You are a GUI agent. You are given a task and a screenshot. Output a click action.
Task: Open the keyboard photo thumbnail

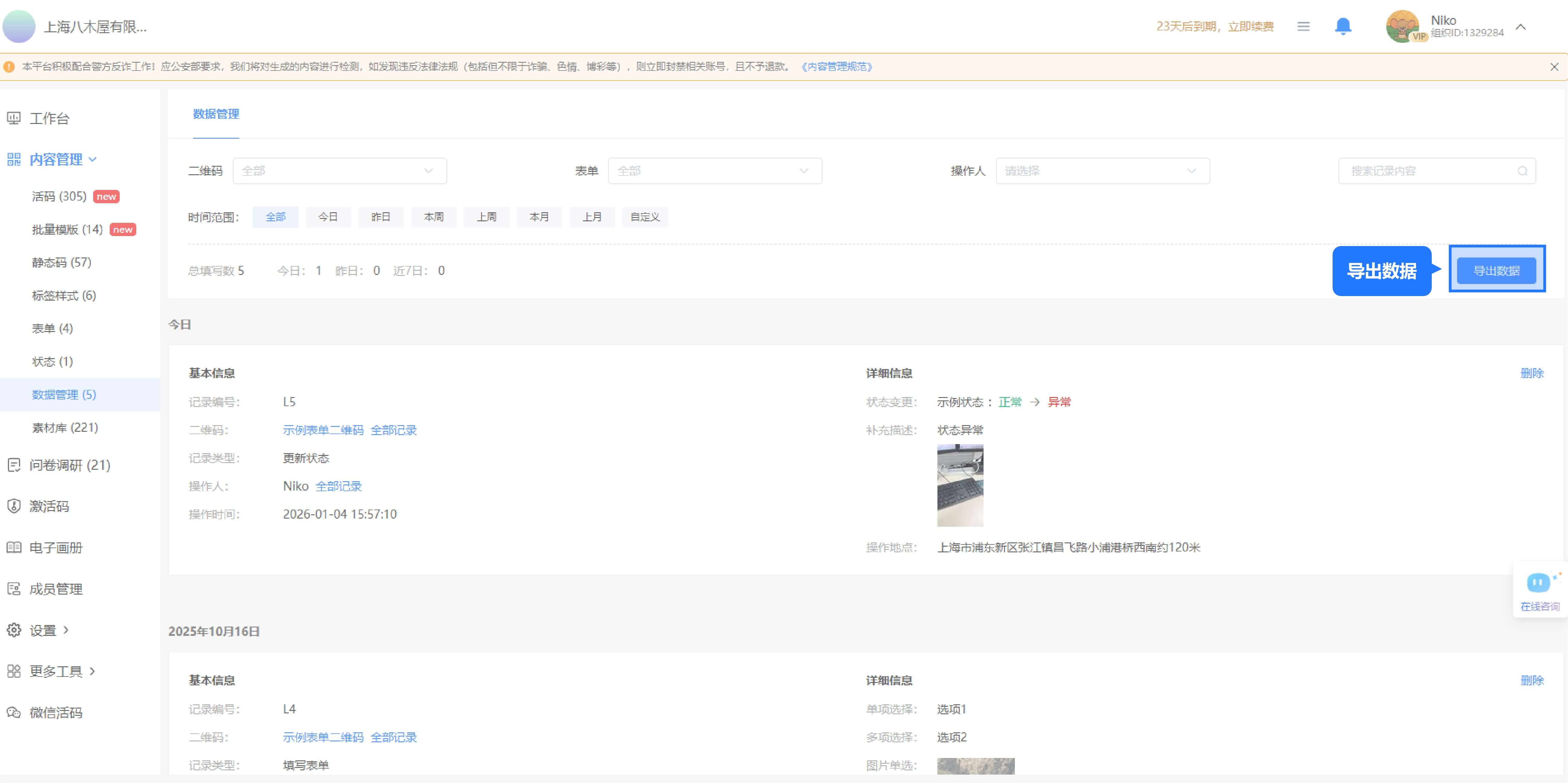click(960, 485)
